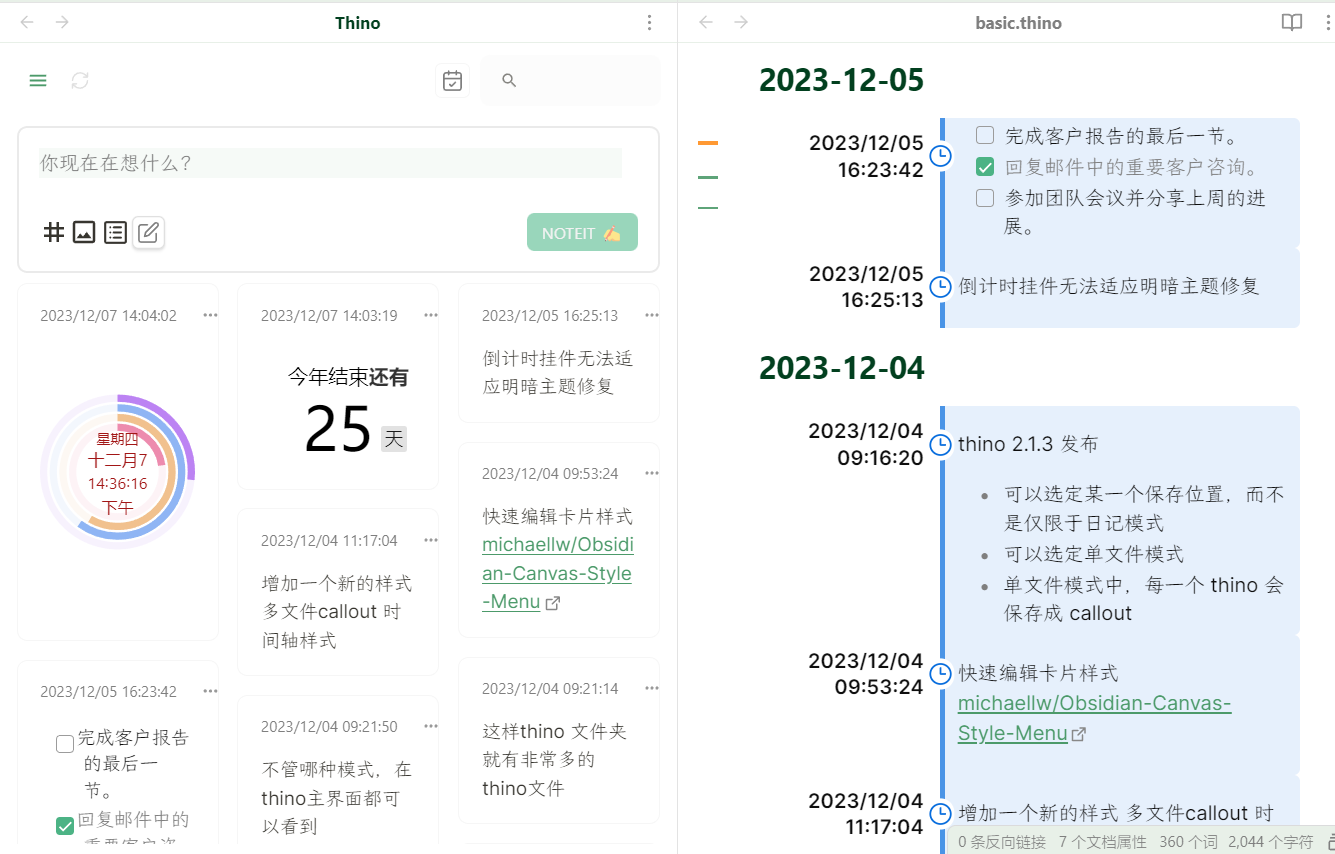Open basic.thino pane more options menu
Screen dimensions: 1335x854
[1329, 22]
